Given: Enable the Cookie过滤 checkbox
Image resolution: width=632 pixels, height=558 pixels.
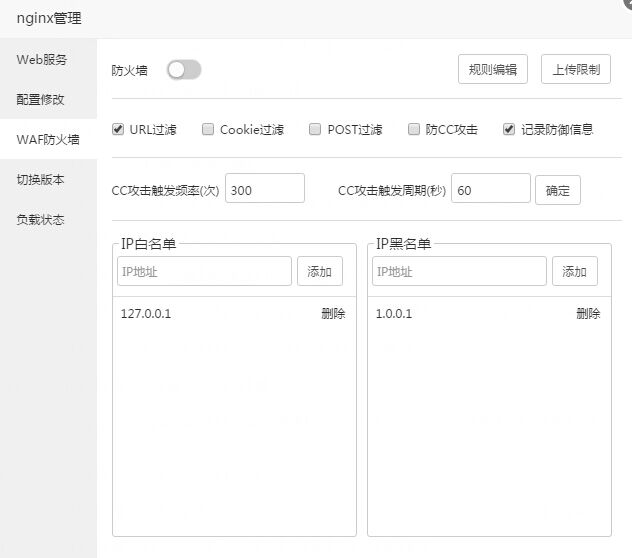Looking at the screenshot, I should pos(208,129).
